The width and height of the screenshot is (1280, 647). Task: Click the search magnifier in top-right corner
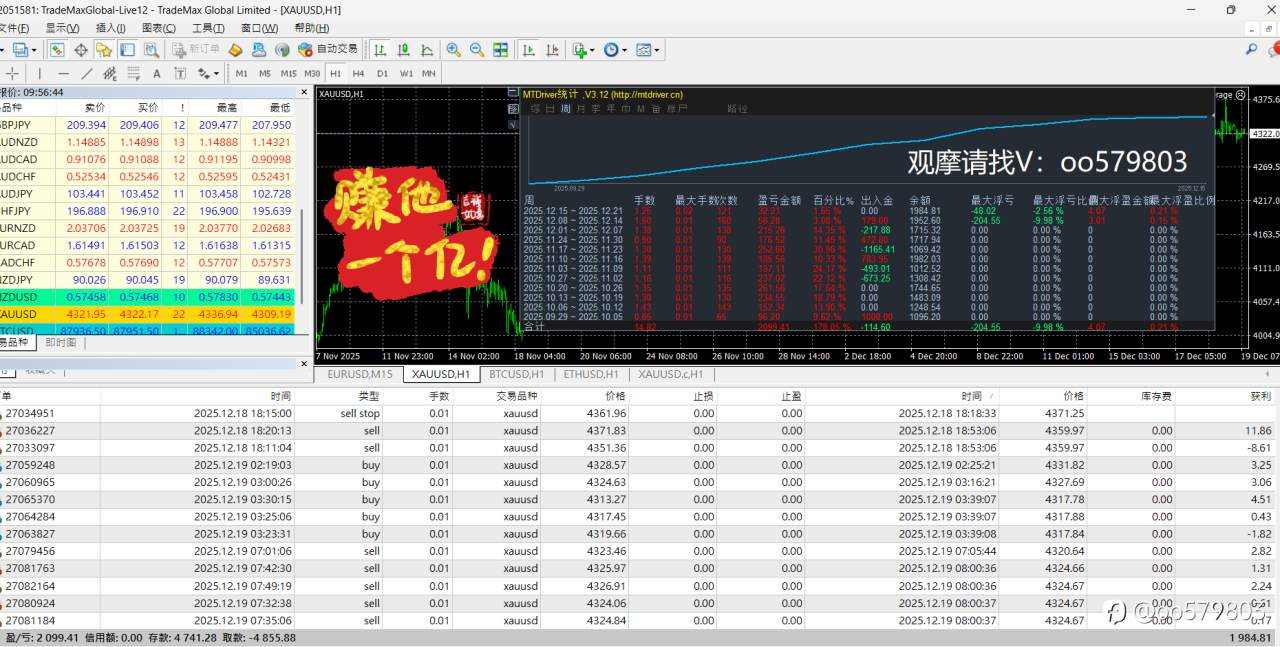1251,48
